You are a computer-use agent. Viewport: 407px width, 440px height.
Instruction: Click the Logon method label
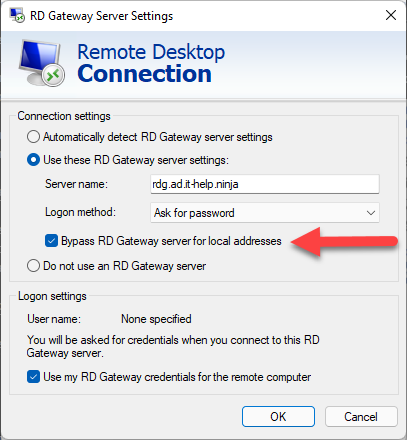point(80,212)
